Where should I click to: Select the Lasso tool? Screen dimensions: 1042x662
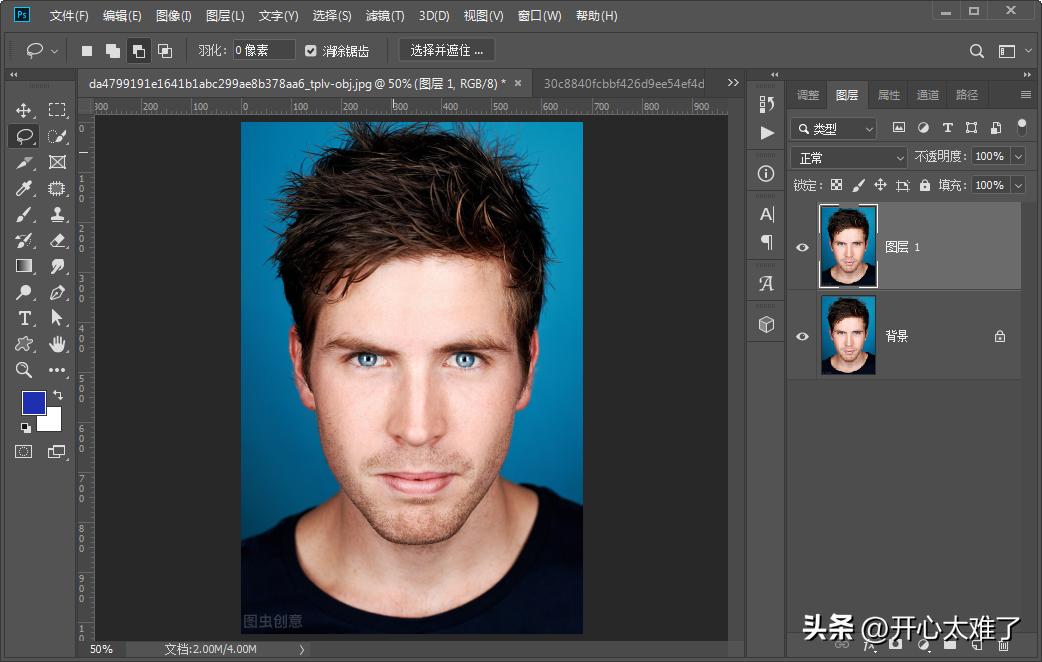coord(24,136)
